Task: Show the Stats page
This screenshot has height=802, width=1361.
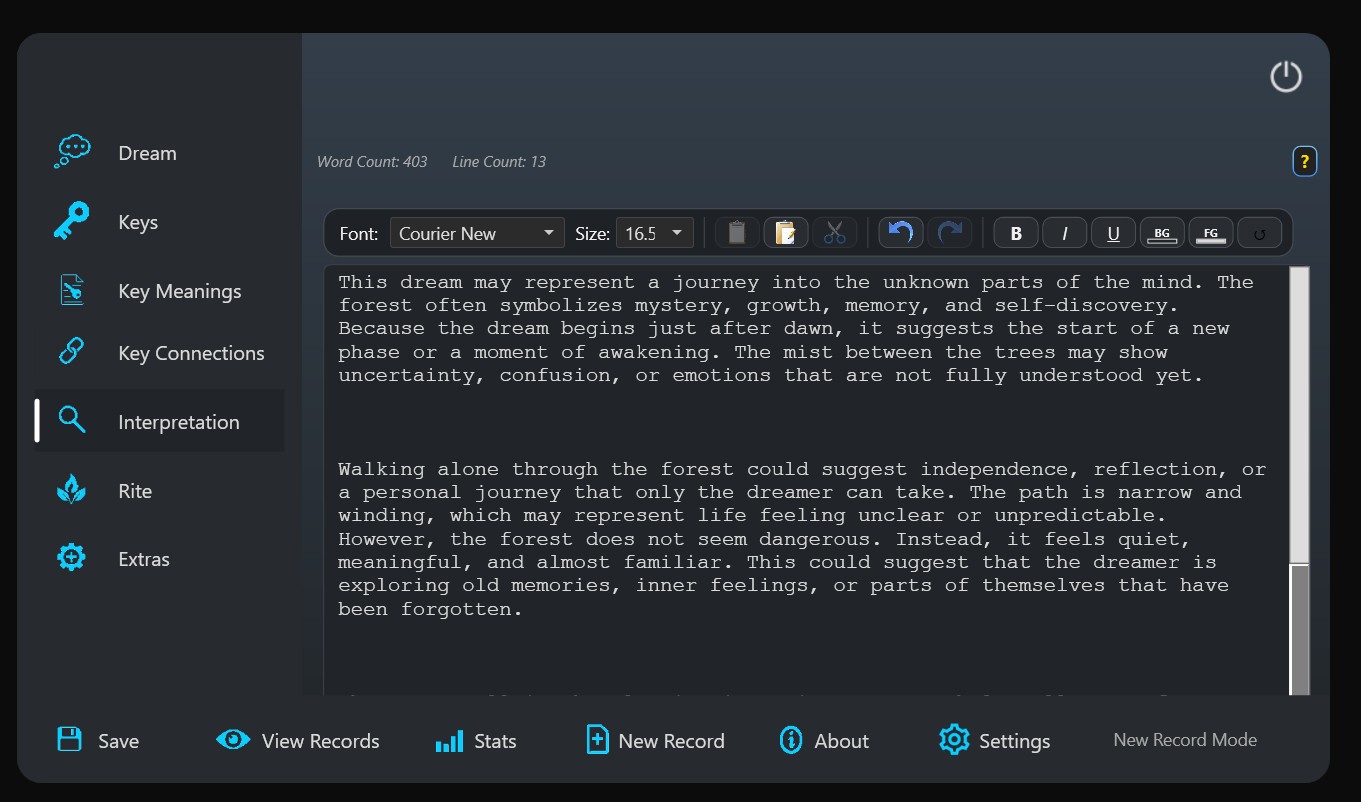Action: click(x=476, y=740)
